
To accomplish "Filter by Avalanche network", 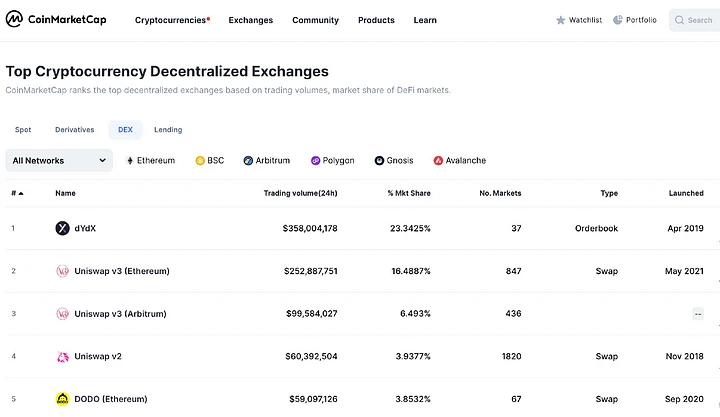I will (x=460, y=160).
